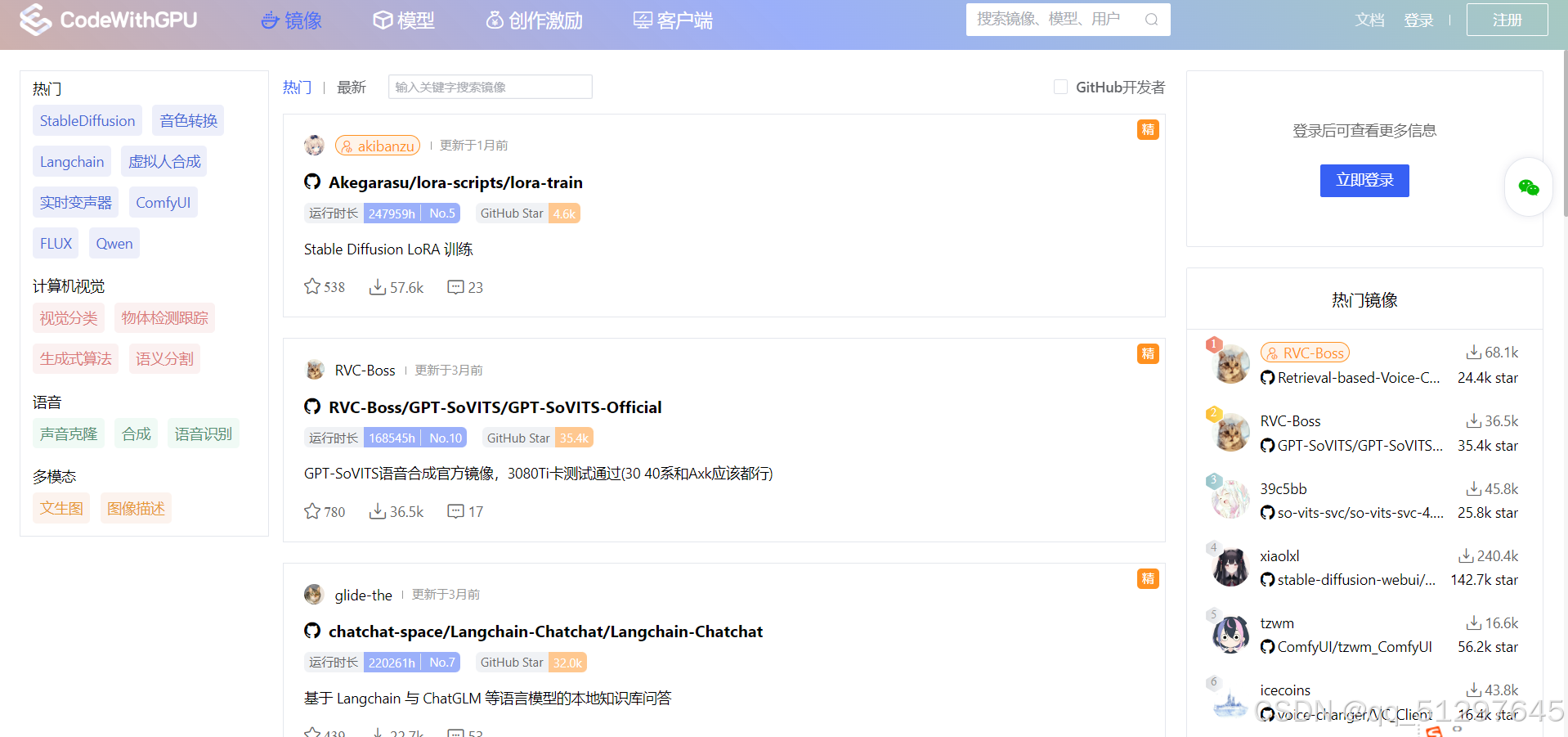Click rank 1 RVC-Boss avatar in 热门镜像
The image size is (1568, 737).
click(1231, 364)
